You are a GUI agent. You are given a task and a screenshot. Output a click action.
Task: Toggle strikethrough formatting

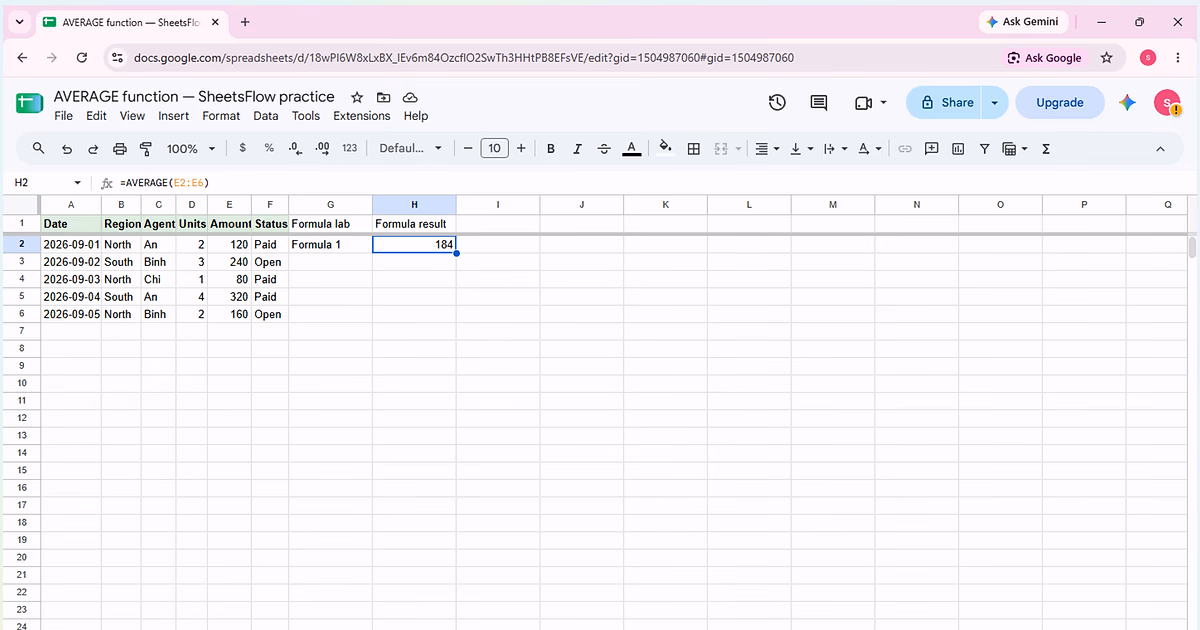(604, 148)
